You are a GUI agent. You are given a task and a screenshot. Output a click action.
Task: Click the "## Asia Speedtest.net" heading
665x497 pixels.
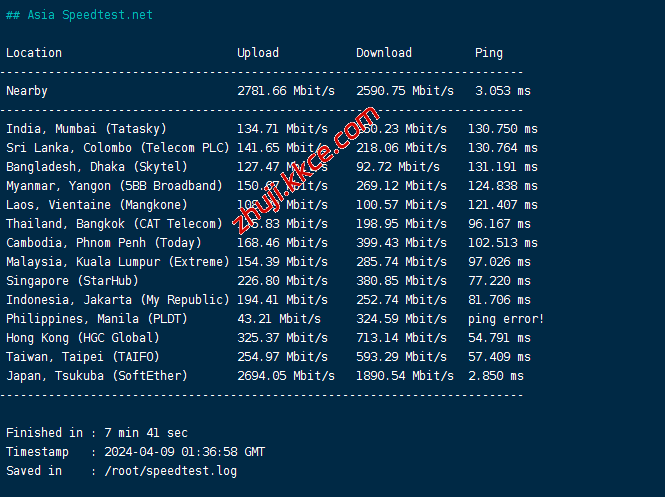(80, 15)
